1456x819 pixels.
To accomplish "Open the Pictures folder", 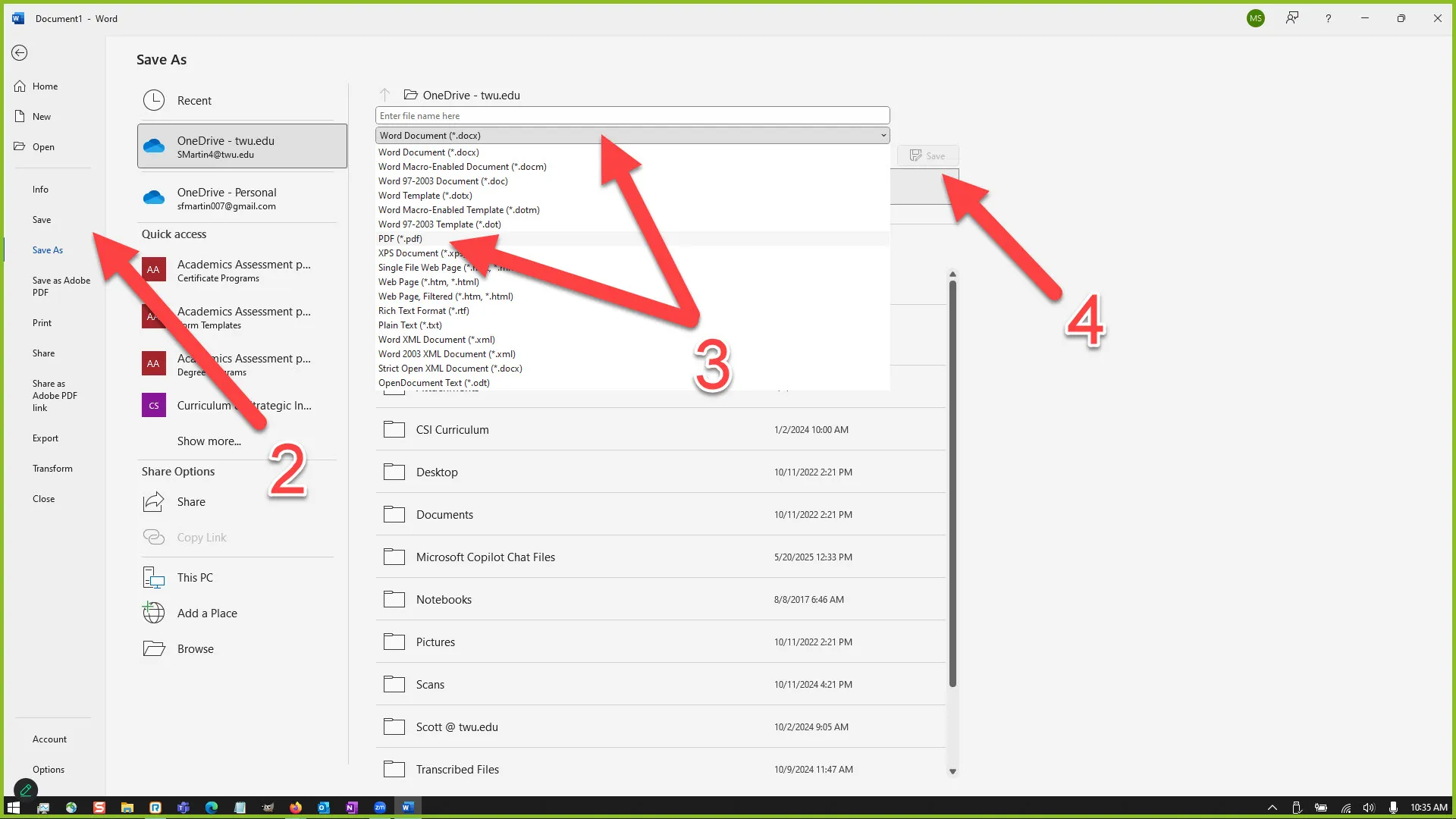I will [661, 642].
